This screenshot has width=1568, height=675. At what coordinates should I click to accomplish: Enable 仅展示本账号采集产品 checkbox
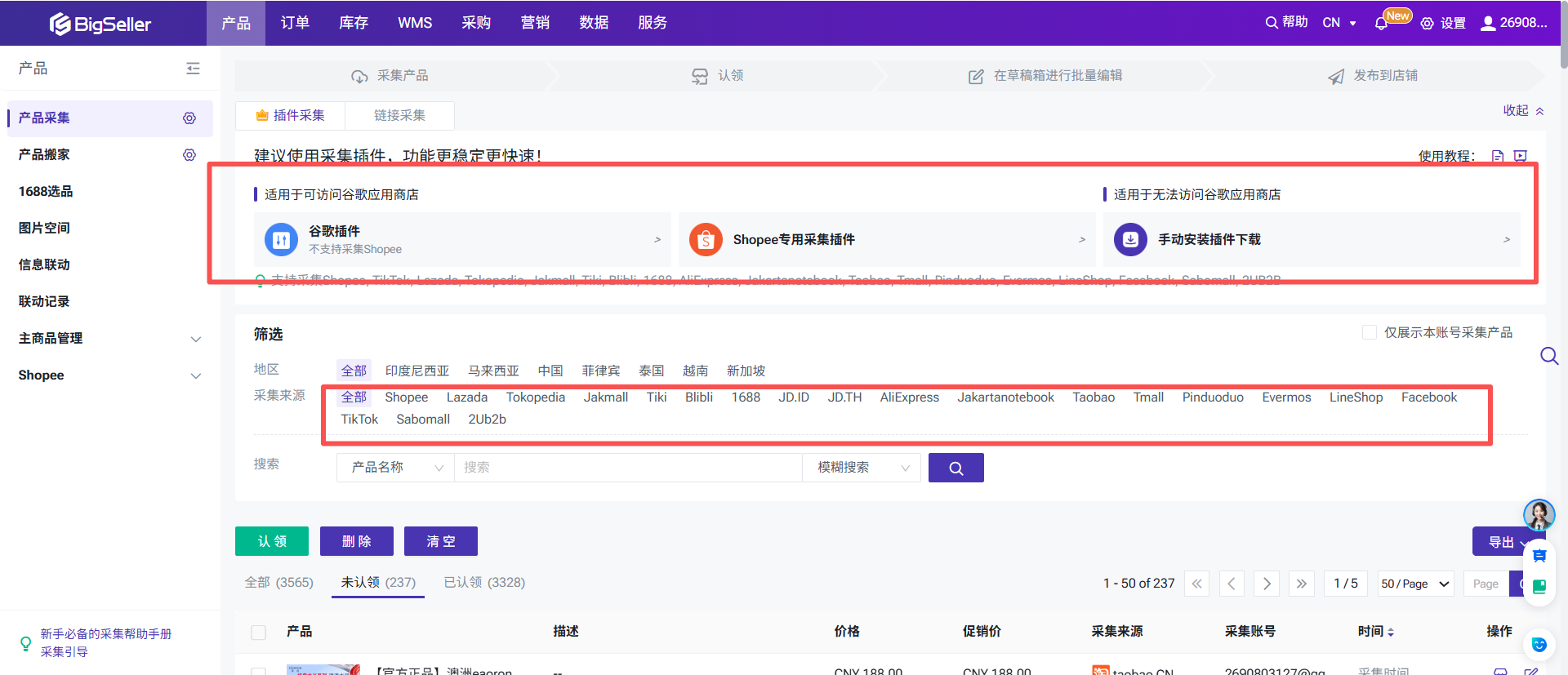tap(1370, 332)
